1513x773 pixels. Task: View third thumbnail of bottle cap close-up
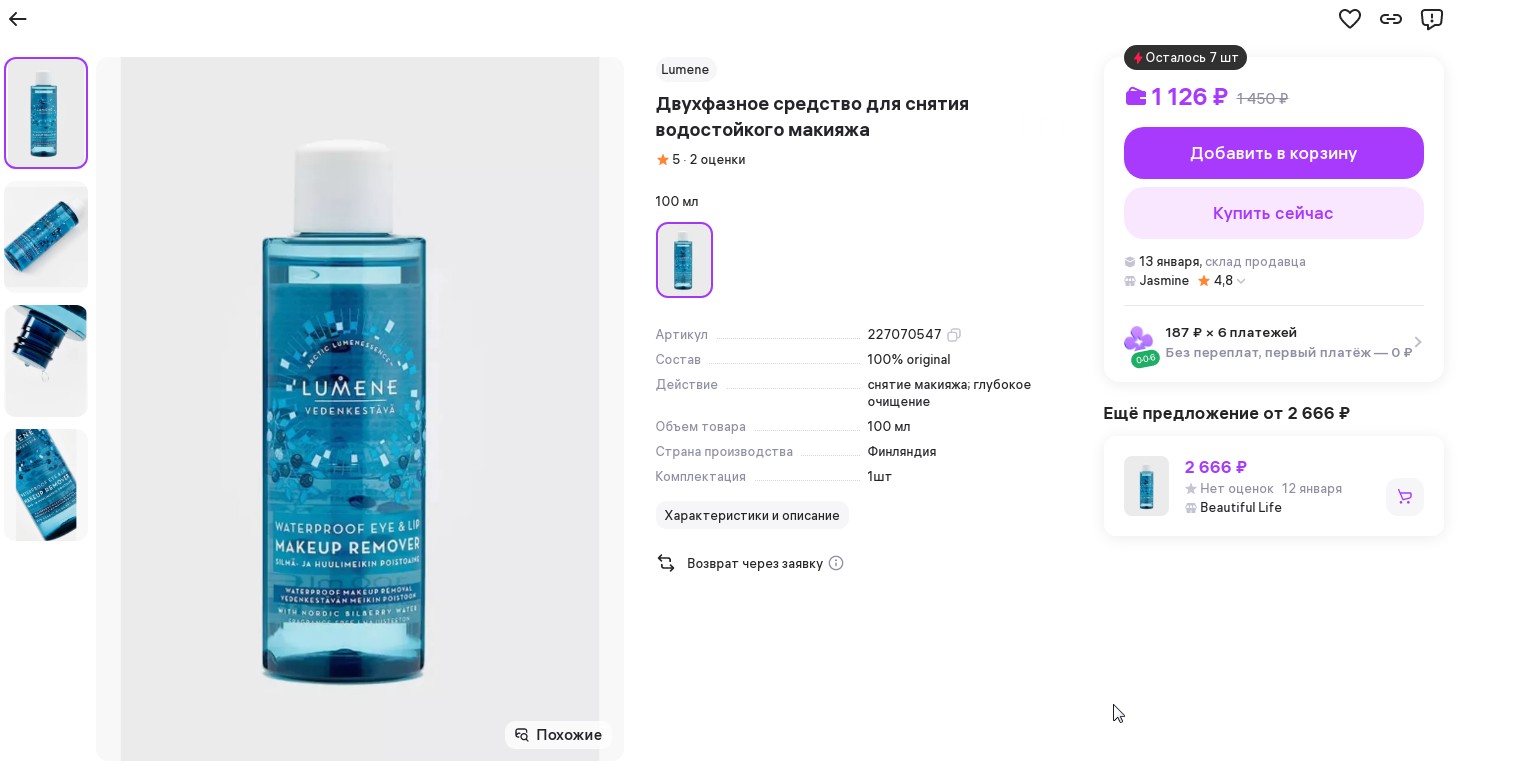[46, 361]
